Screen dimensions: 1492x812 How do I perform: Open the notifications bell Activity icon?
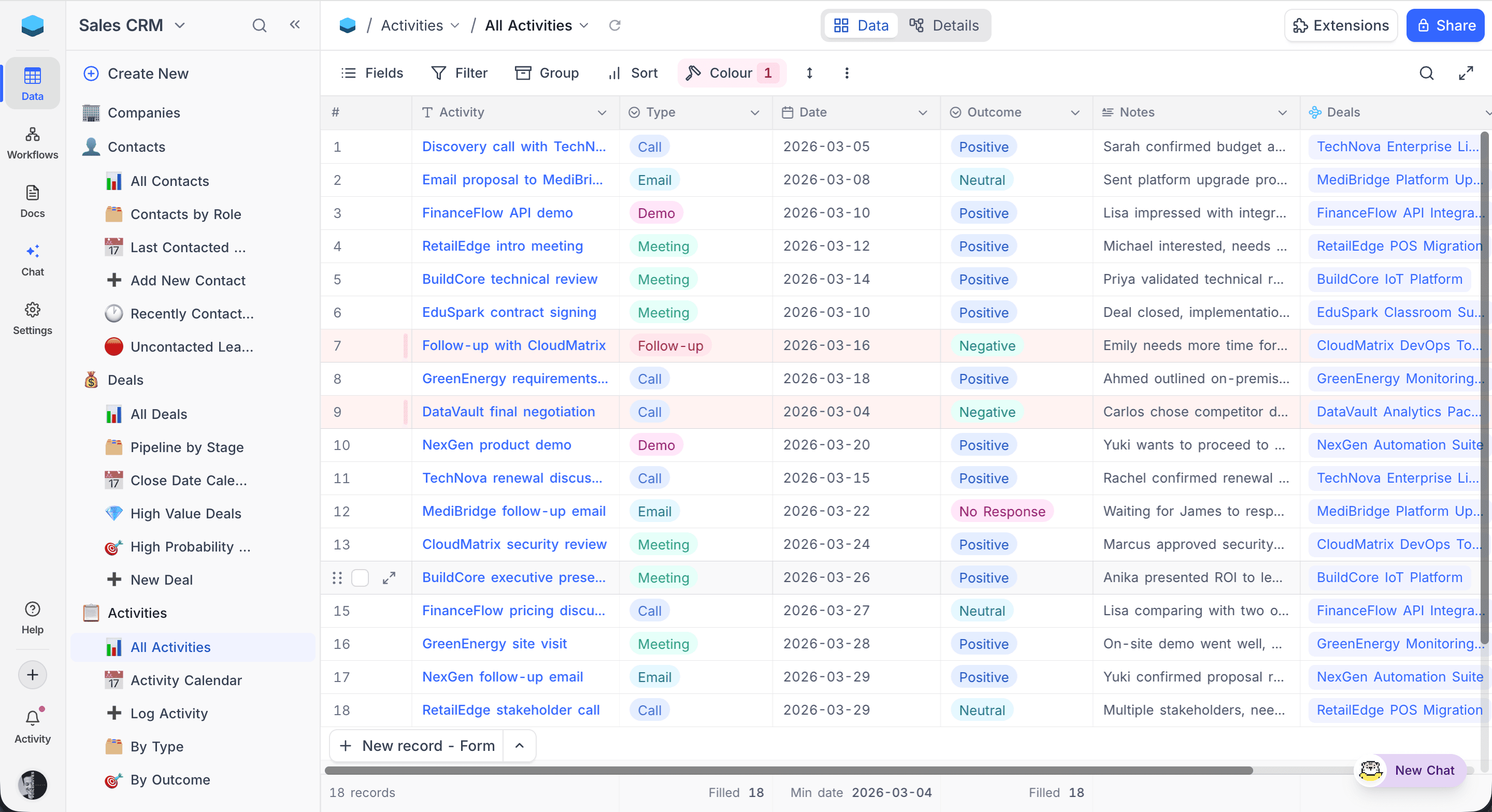click(x=33, y=719)
